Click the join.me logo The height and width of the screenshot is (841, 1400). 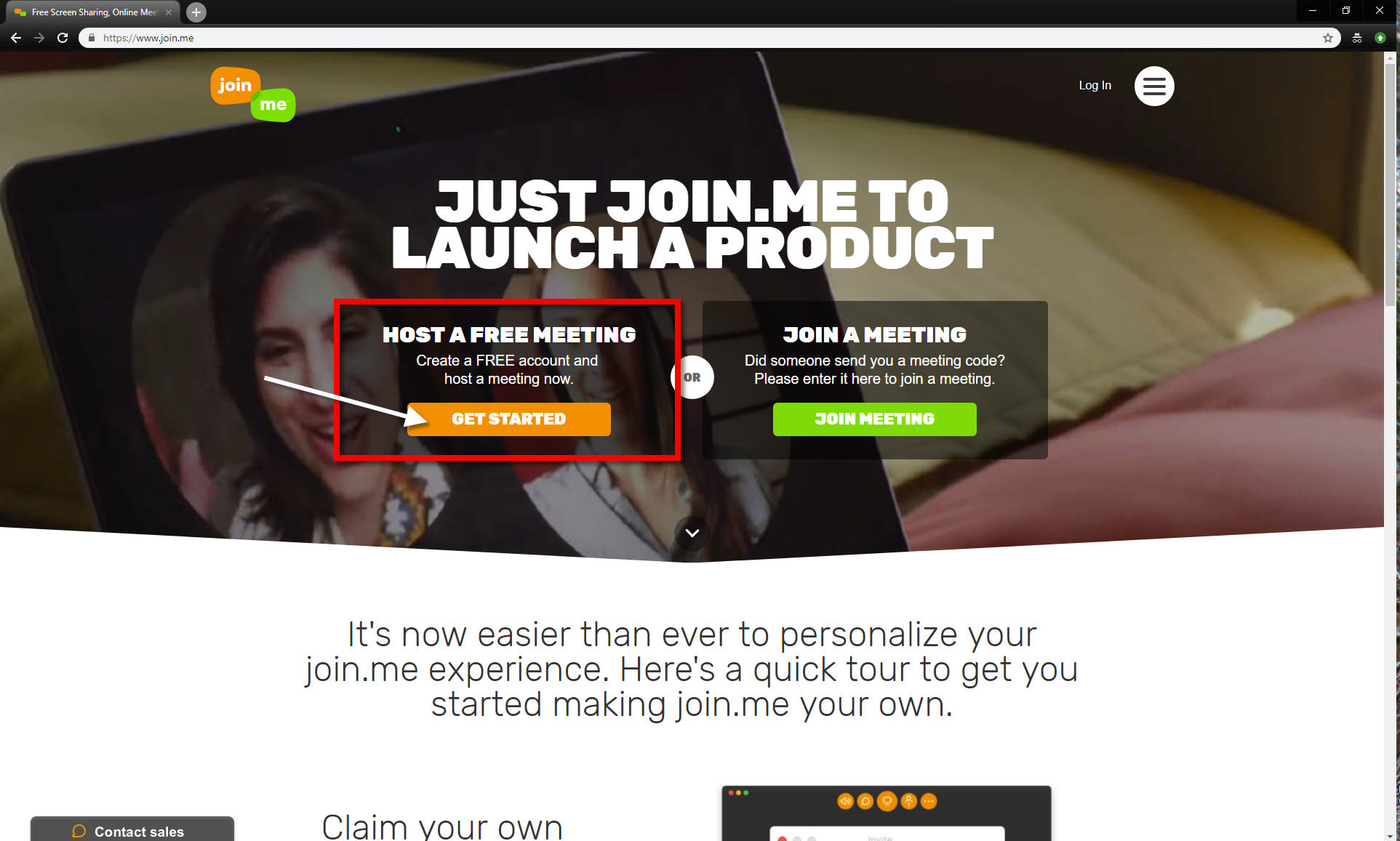[x=253, y=94]
